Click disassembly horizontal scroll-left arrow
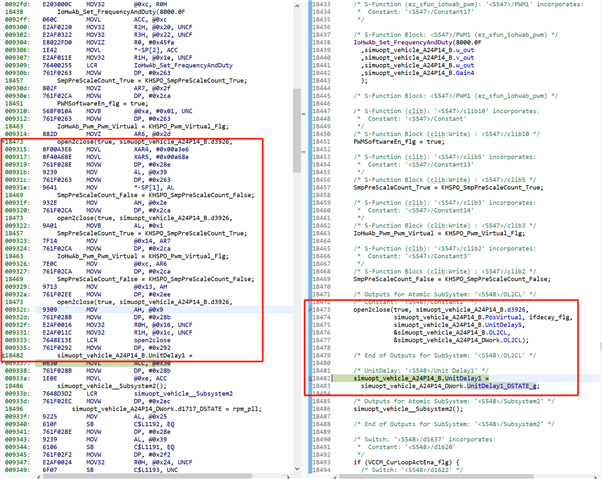 tap(38, 476)
